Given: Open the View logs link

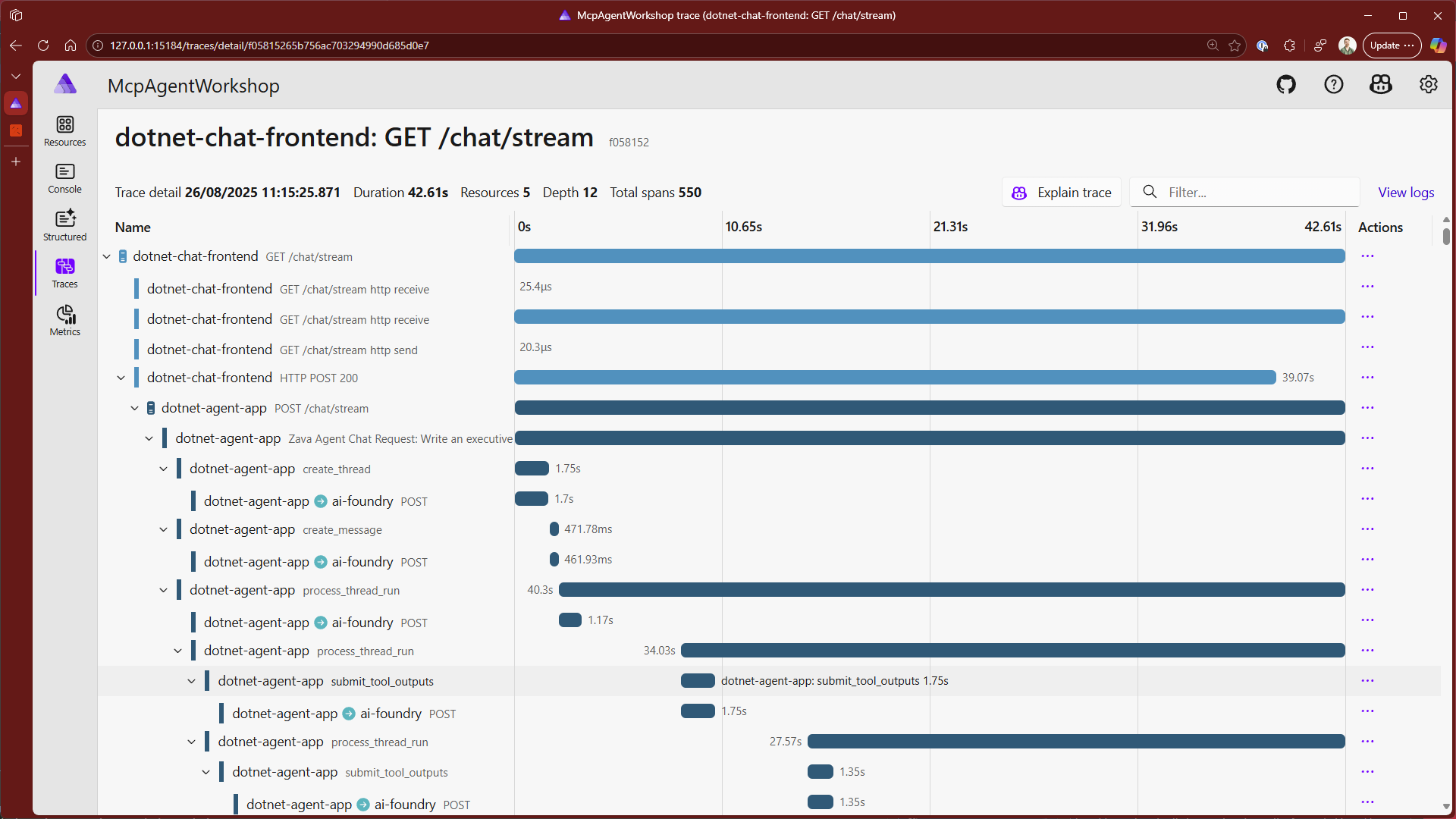Looking at the screenshot, I should click(x=1405, y=193).
